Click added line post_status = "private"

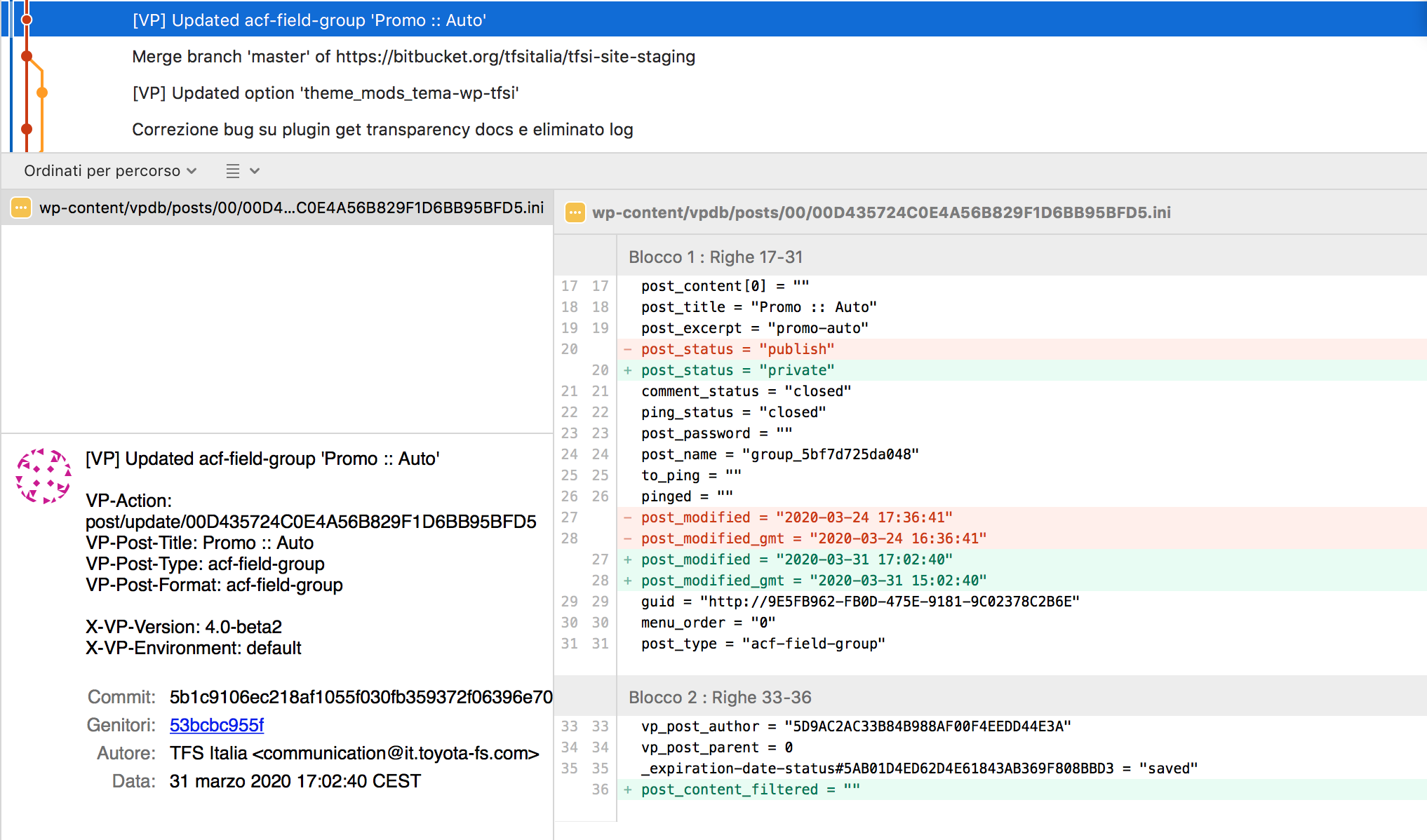click(x=737, y=370)
